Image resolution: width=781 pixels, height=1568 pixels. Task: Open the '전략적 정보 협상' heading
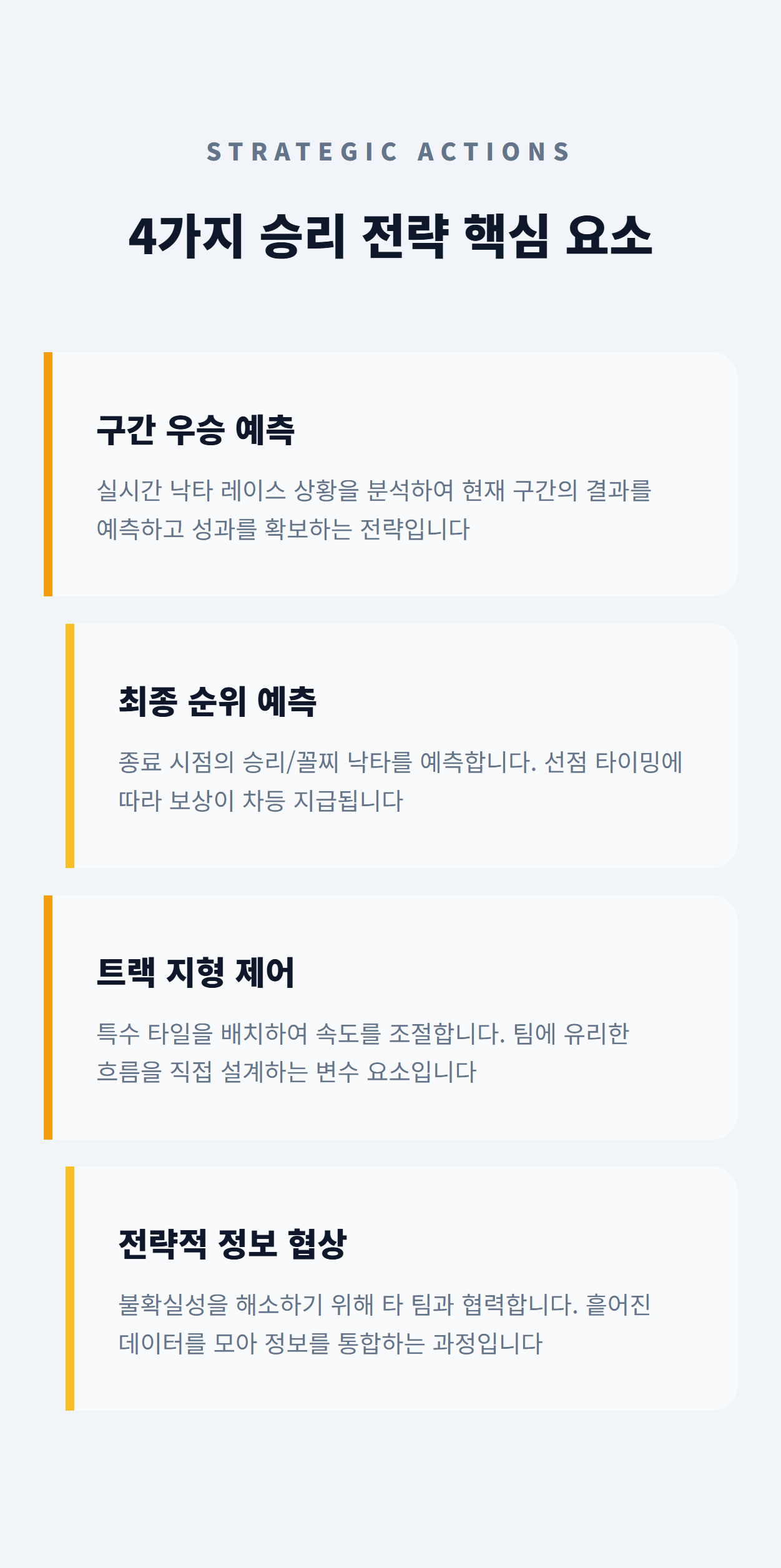tap(232, 1244)
